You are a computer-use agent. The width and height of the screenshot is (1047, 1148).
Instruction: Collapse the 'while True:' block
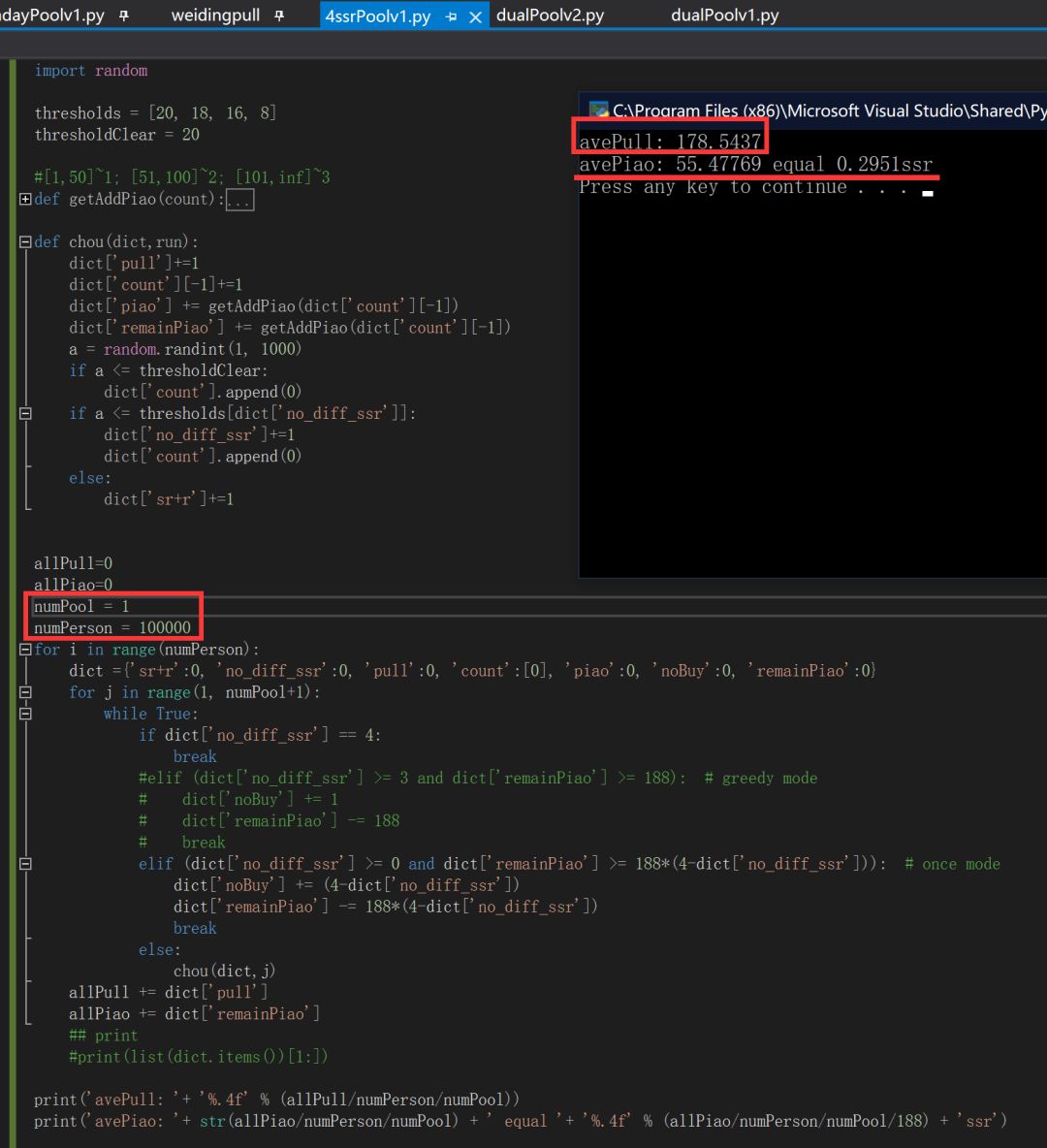(x=25, y=714)
